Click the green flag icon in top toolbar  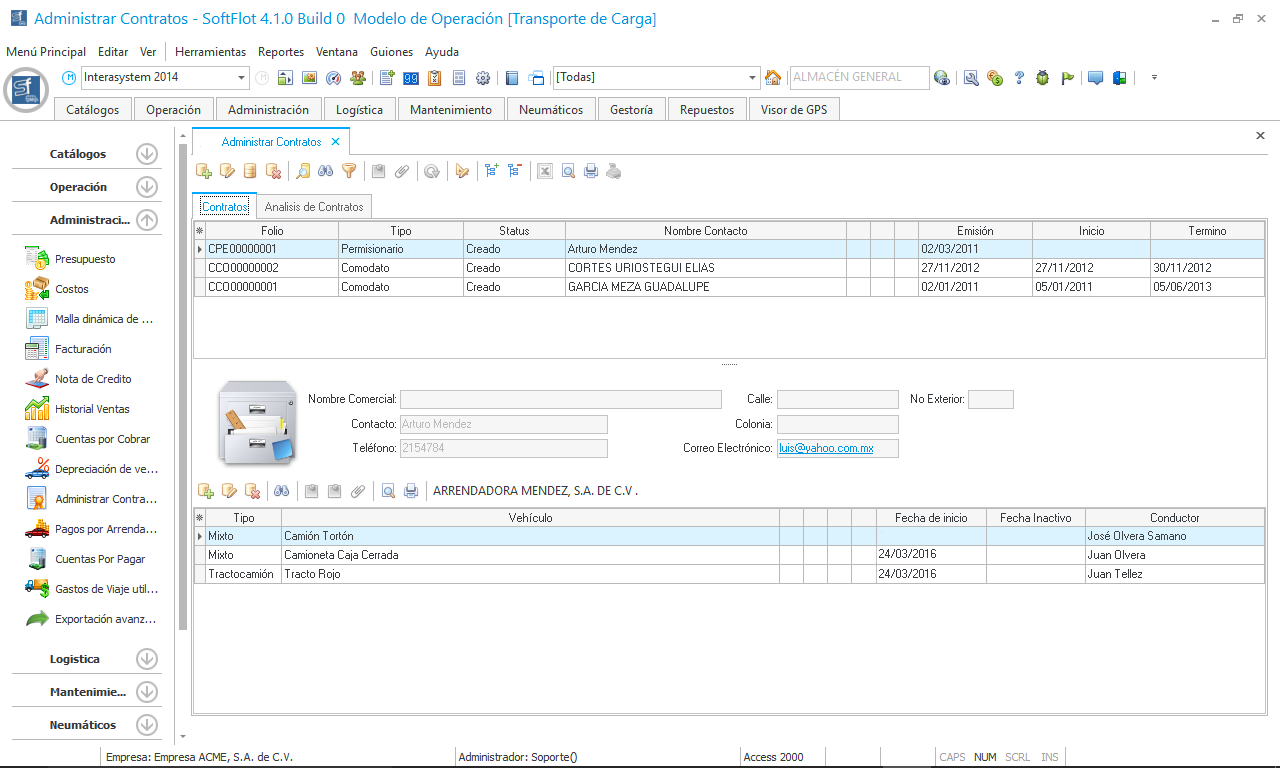pos(1067,78)
